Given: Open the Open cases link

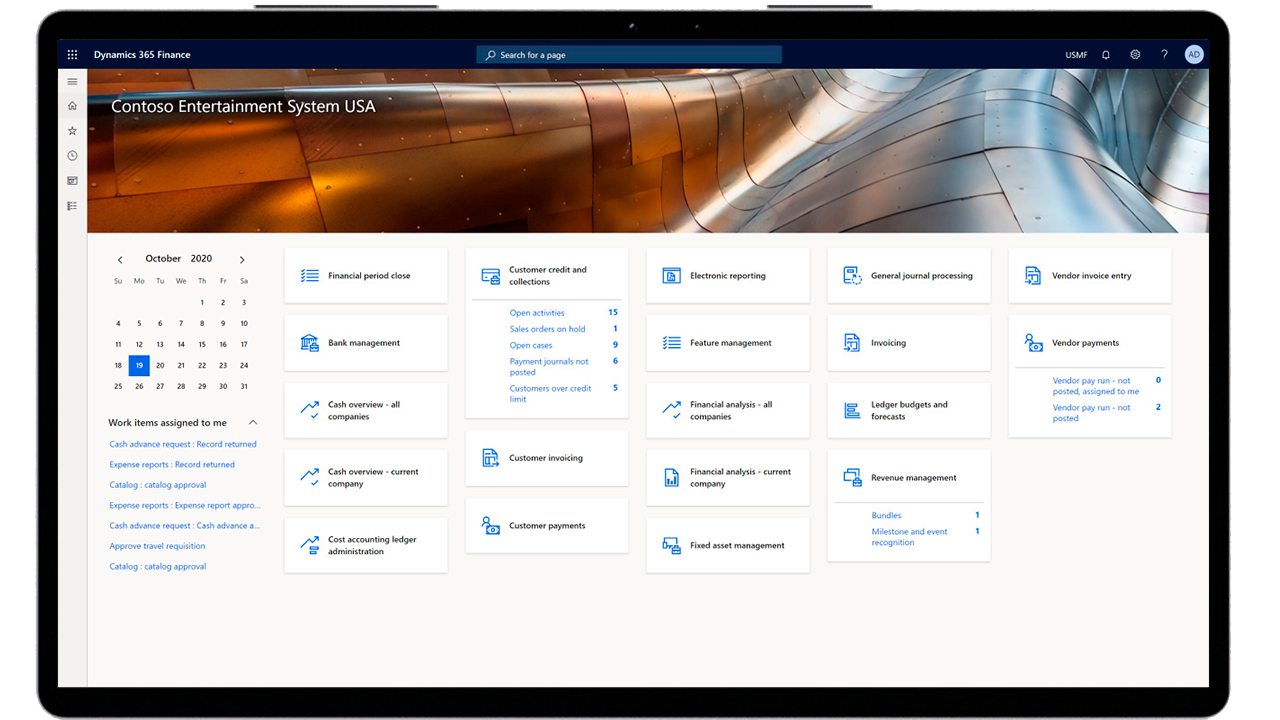Looking at the screenshot, I should coord(531,345).
